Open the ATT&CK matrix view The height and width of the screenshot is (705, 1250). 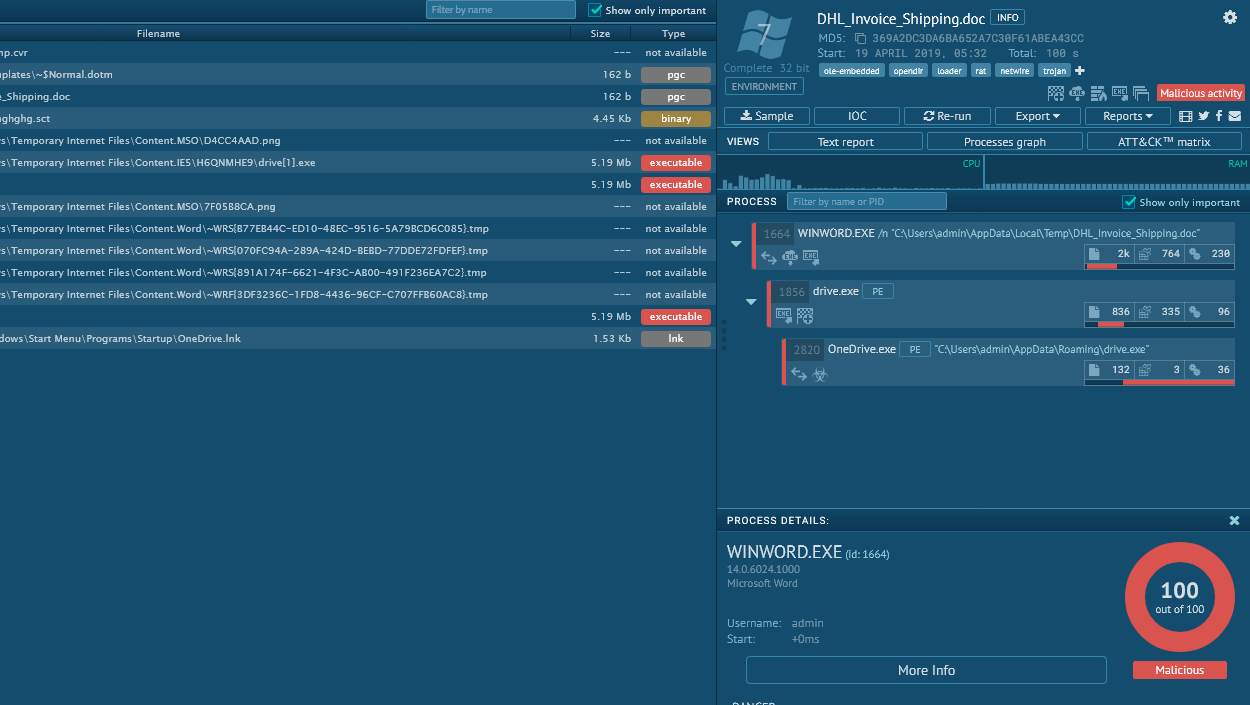pyautogui.click(x=1163, y=142)
